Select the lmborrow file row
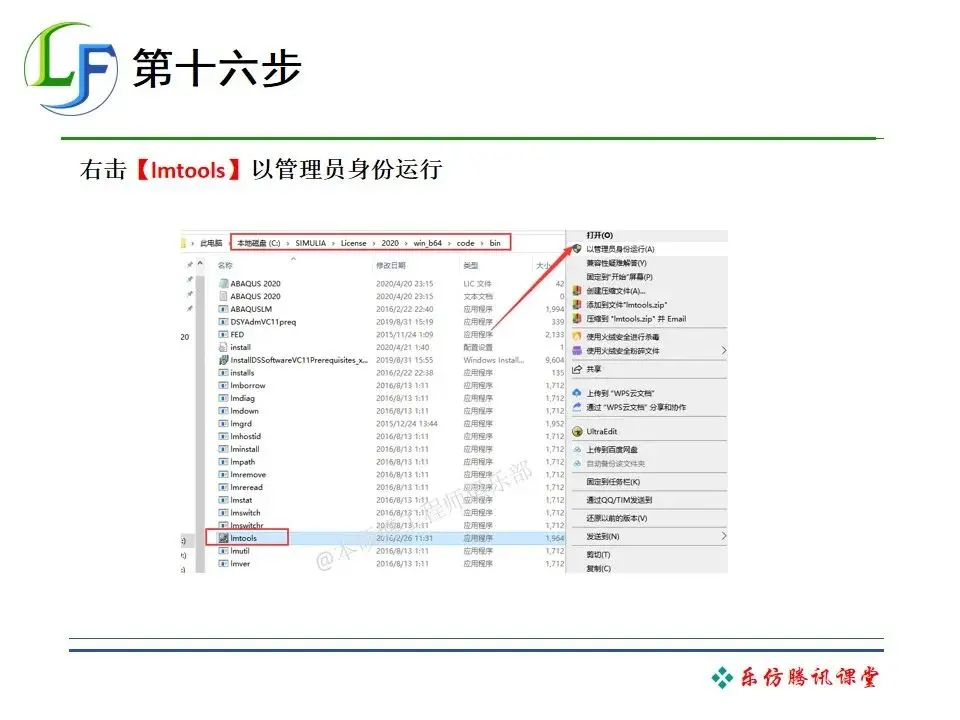 [391, 386]
